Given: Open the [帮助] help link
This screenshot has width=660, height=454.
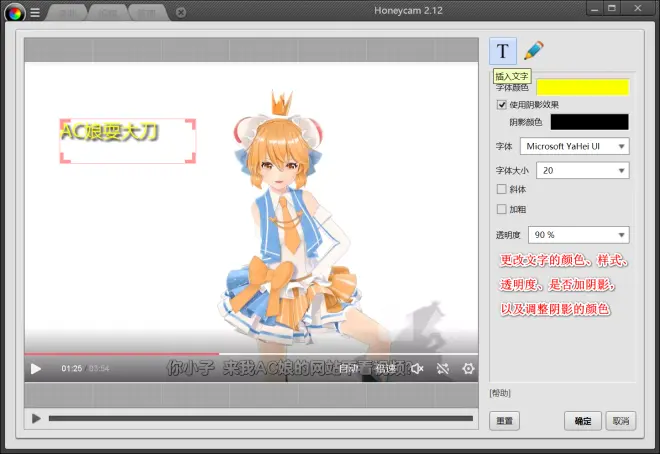Looking at the screenshot, I should click(x=500, y=393).
